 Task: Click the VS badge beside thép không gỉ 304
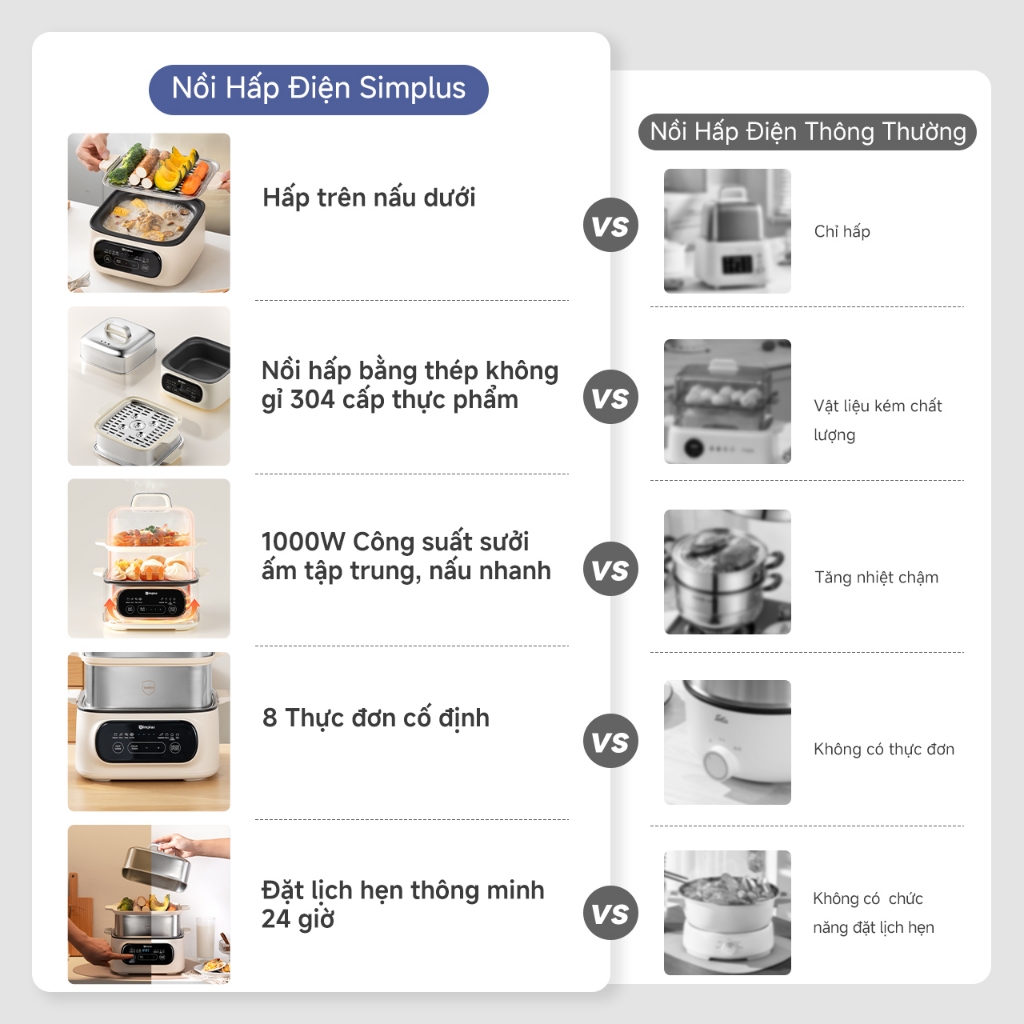tap(611, 397)
